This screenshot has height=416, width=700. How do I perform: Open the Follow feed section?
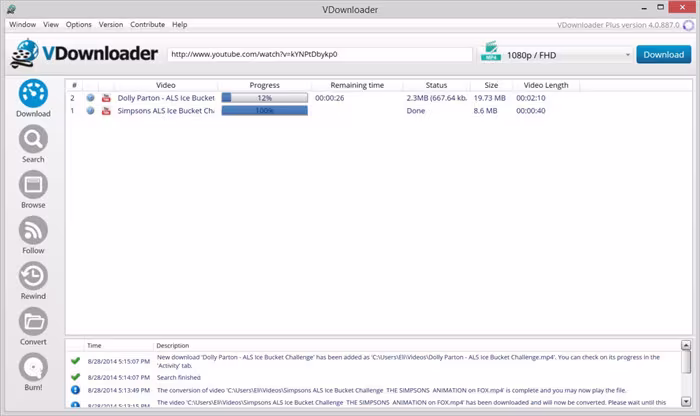pyautogui.click(x=33, y=235)
